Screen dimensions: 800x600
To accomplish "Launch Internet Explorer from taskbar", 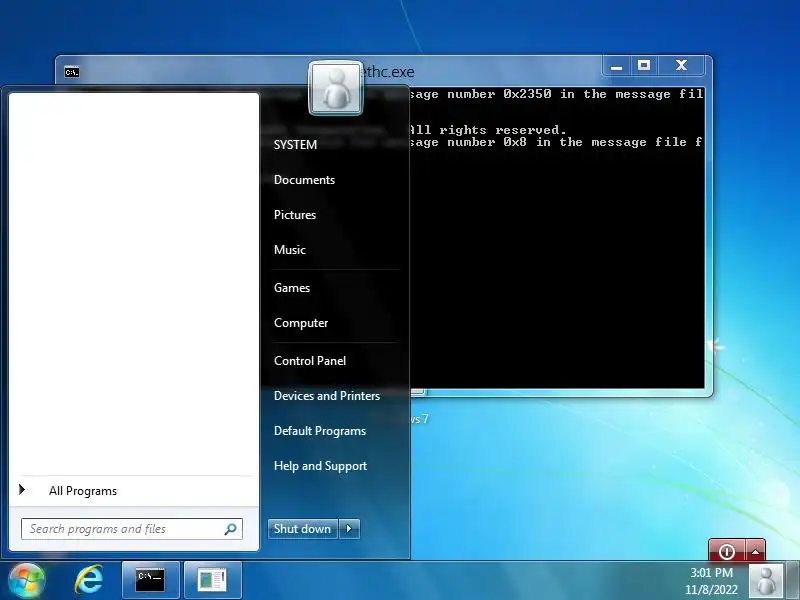I will (x=89, y=580).
